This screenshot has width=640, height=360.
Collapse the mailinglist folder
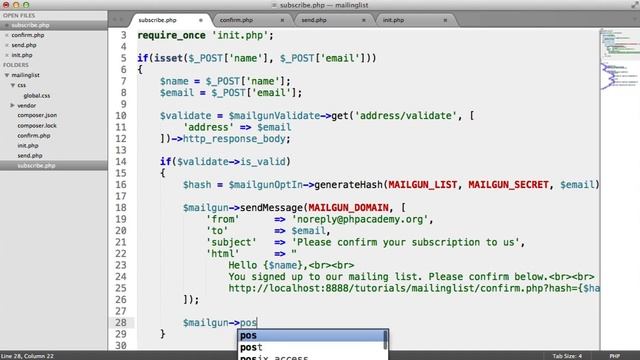tap(7, 75)
